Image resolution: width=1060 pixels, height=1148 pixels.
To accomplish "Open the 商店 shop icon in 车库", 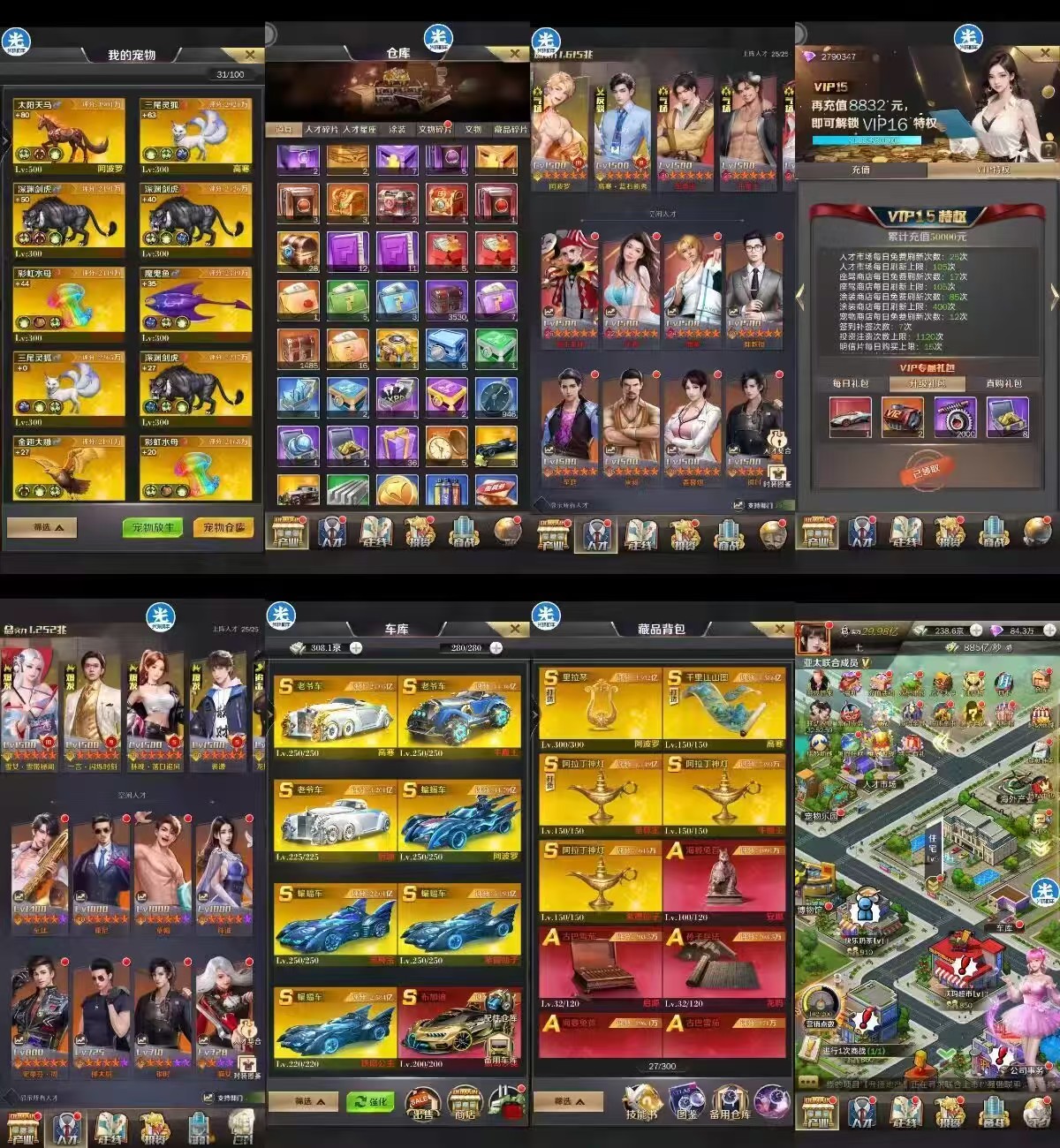I will point(465,1102).
